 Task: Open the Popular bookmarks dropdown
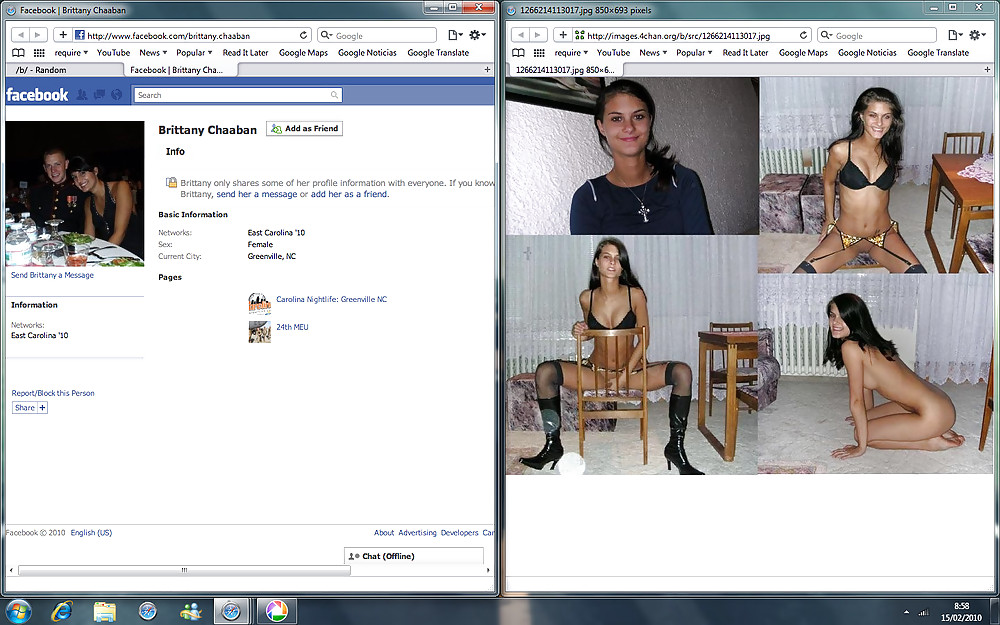pos(193,52)
